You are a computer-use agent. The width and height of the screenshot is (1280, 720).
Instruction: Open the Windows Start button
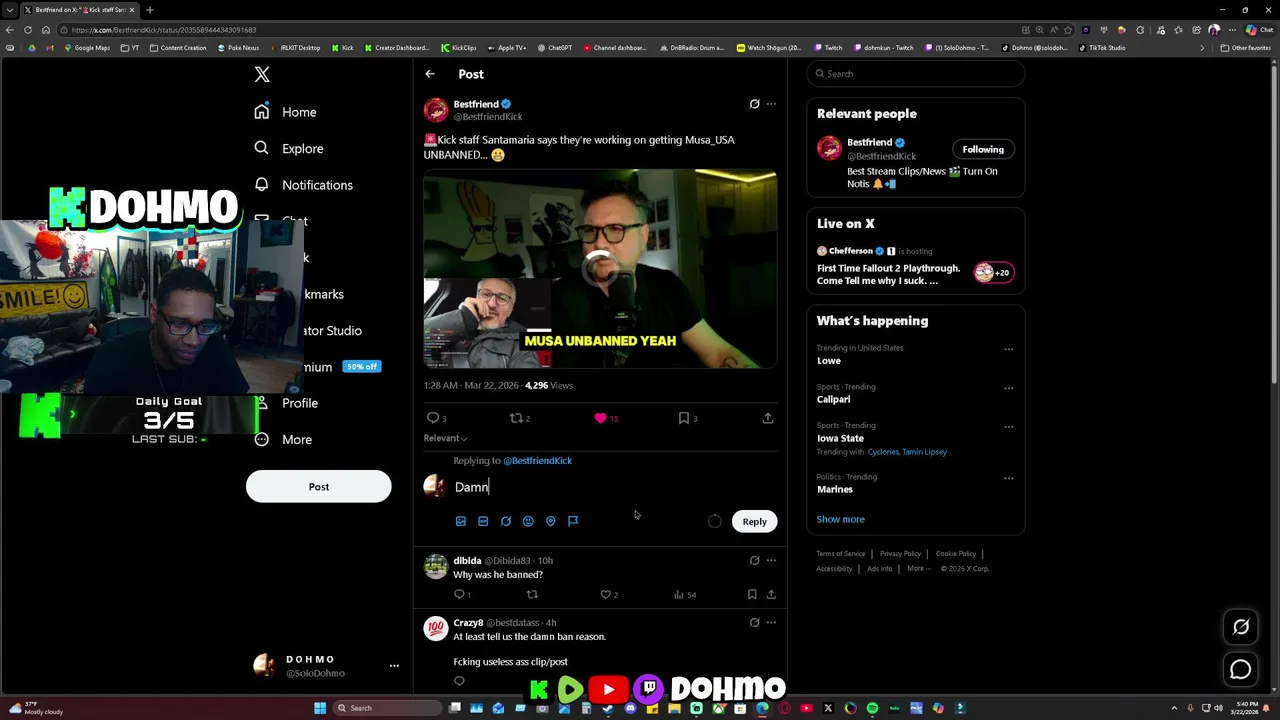(x=320, y=708)
